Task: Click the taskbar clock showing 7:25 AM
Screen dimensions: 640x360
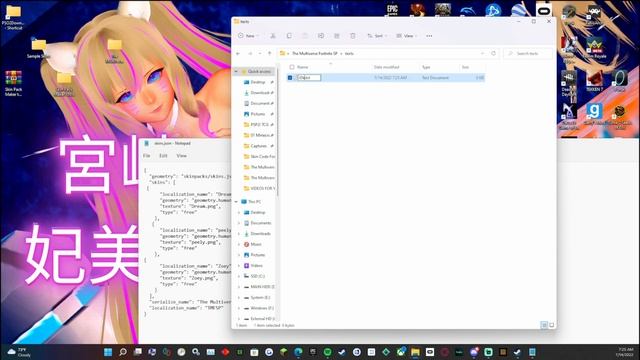Action: [625, 352]
